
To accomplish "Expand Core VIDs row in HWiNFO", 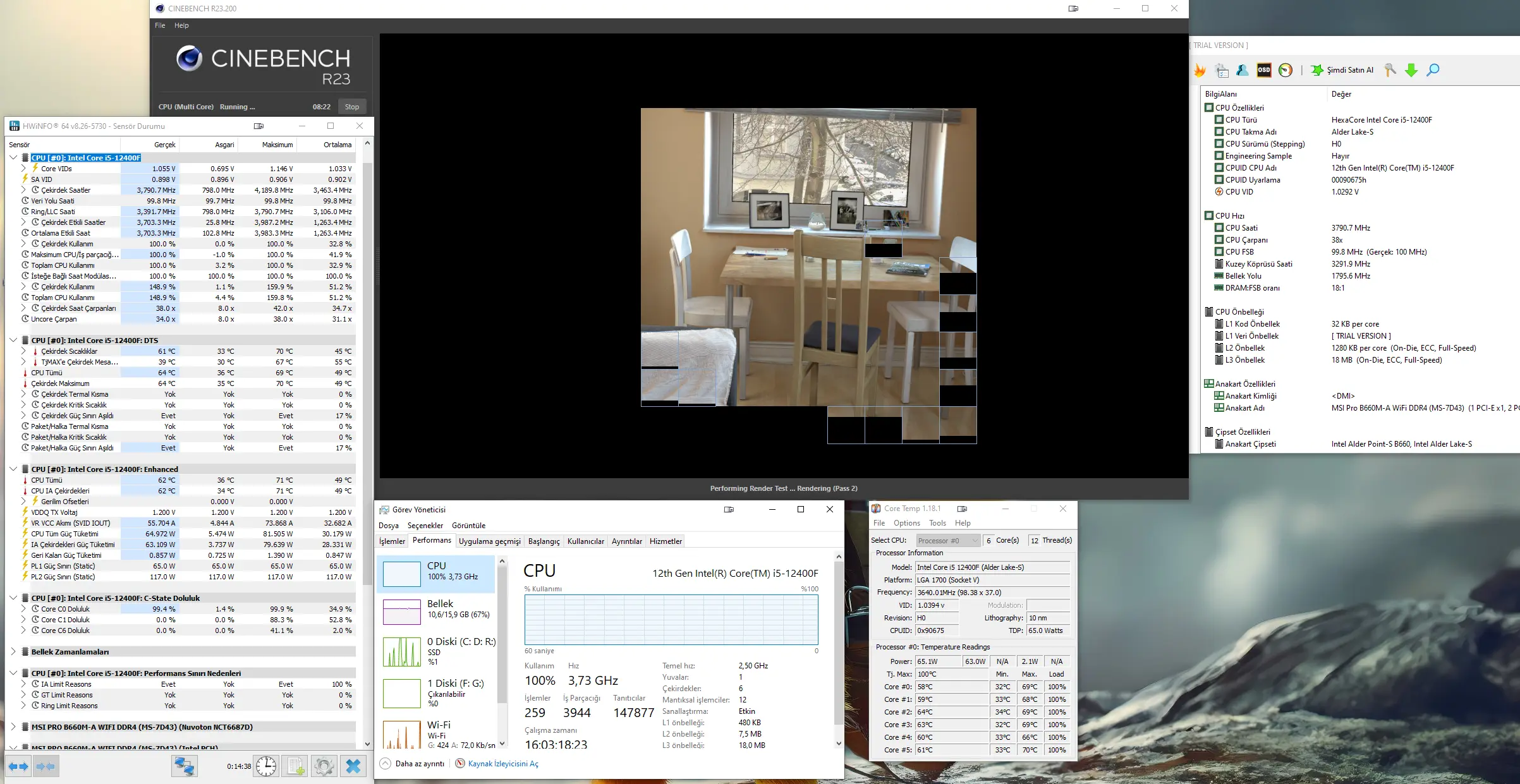I will [x=24, y=168].
